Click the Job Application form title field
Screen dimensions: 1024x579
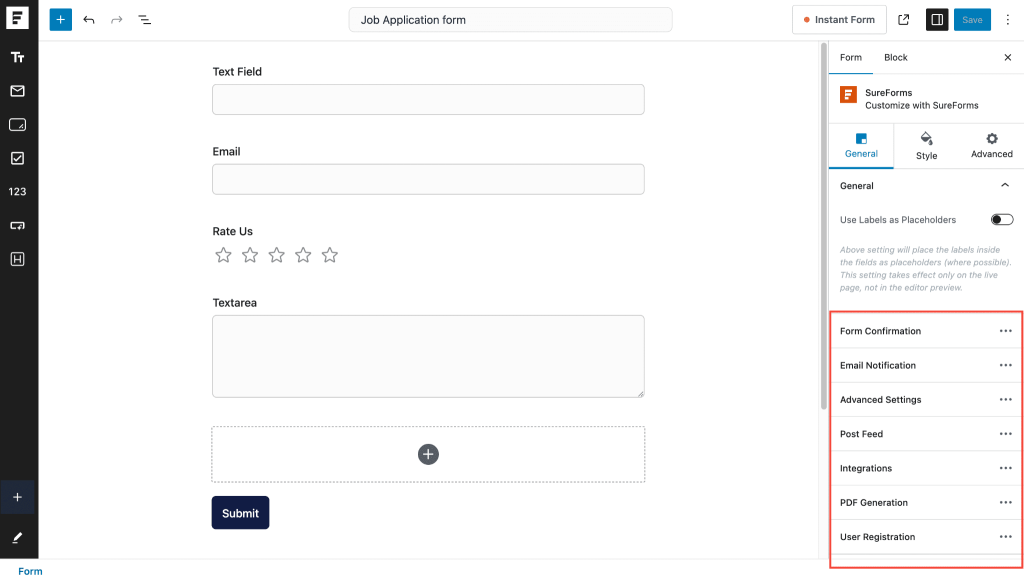(510, 19)
